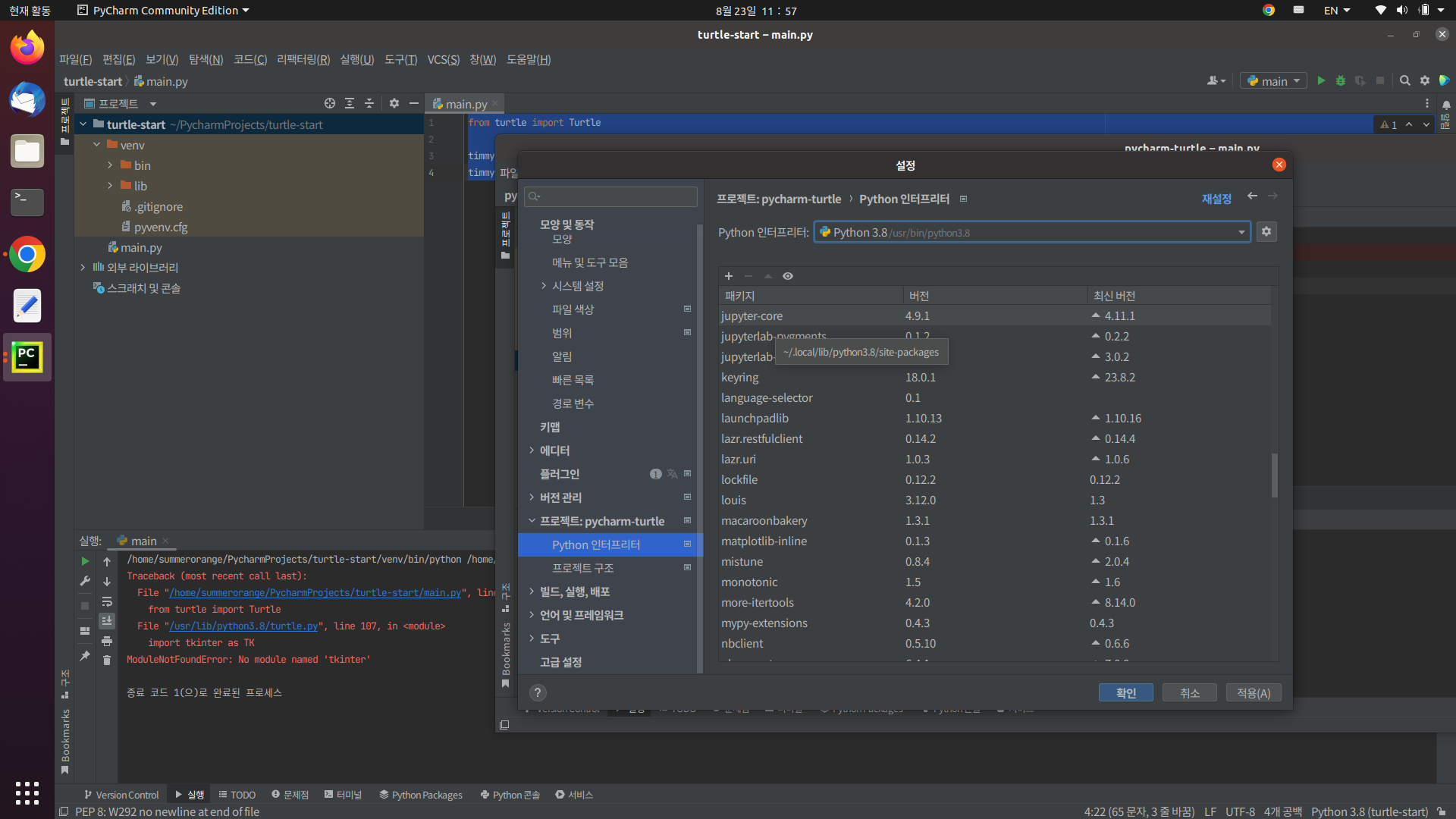Rerun the program in the run panel
1456x819 pixels.
[x=84, y=560]
